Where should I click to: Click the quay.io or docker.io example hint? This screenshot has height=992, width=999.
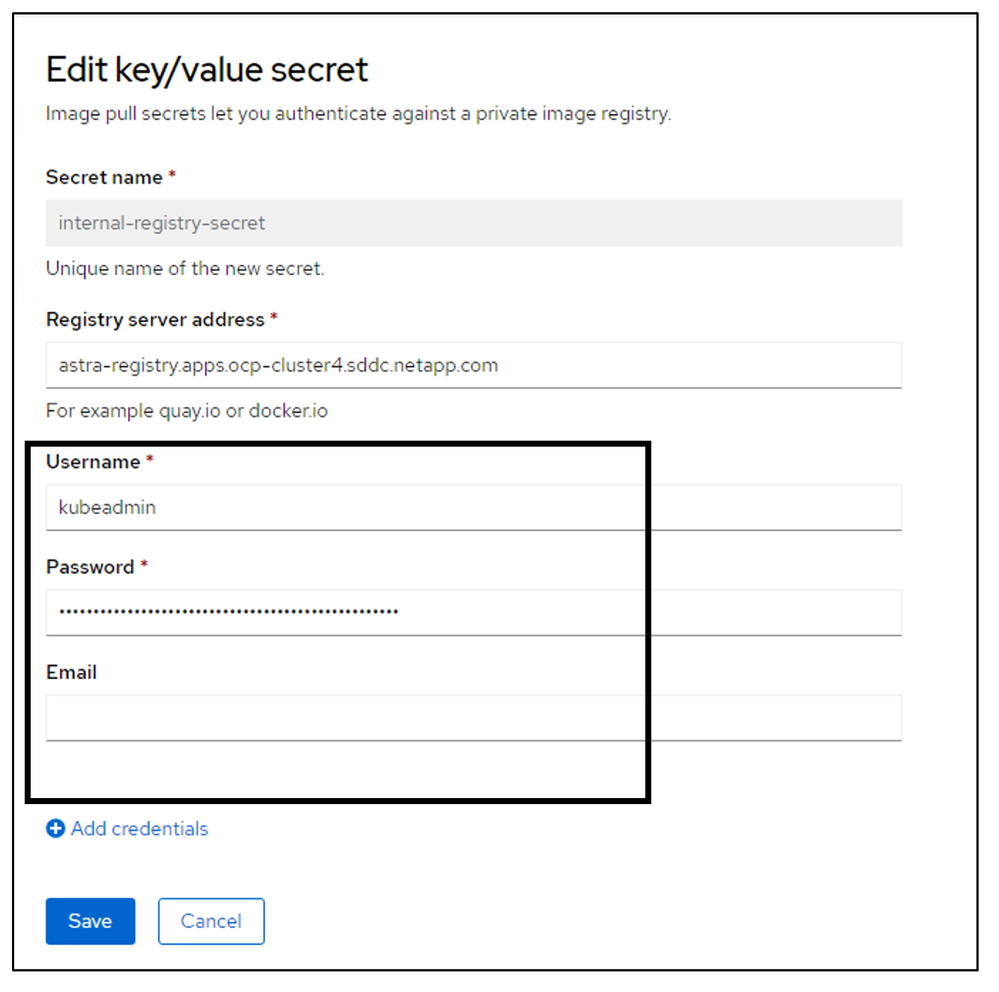[x=187, y=411]
